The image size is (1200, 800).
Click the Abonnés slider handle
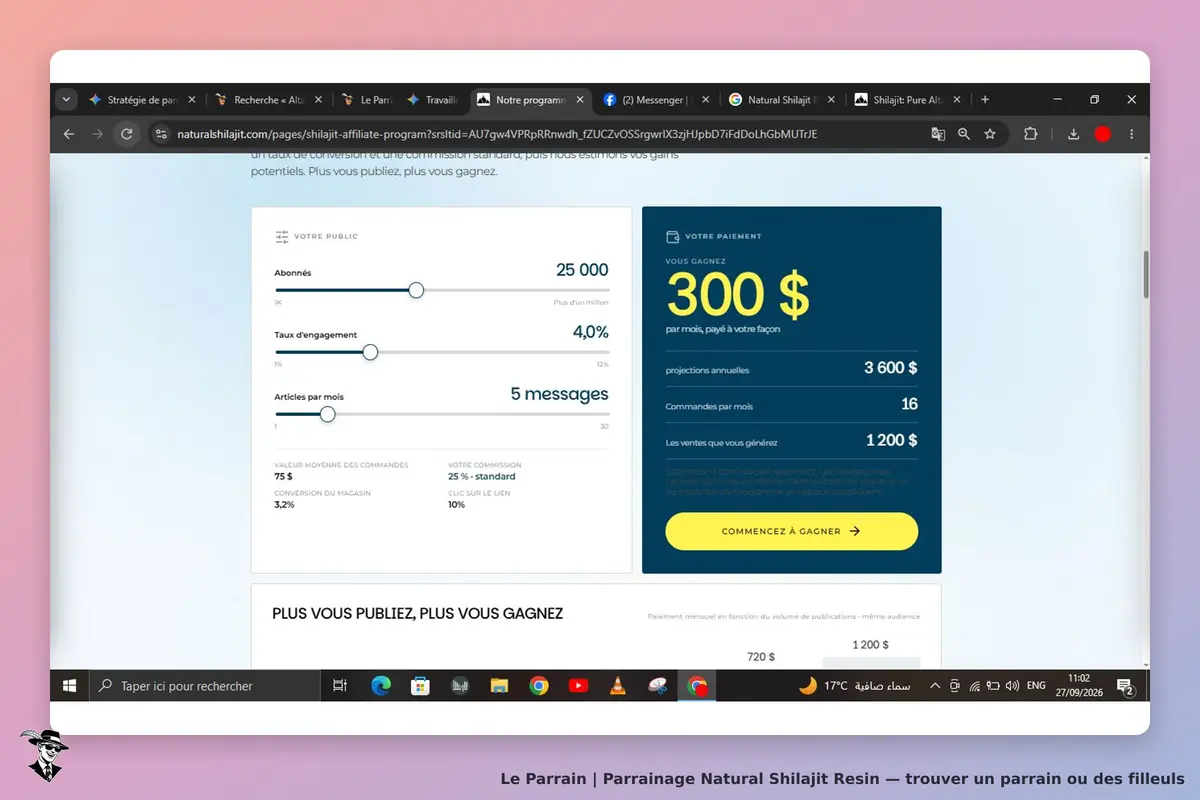(x=416, y=290)
